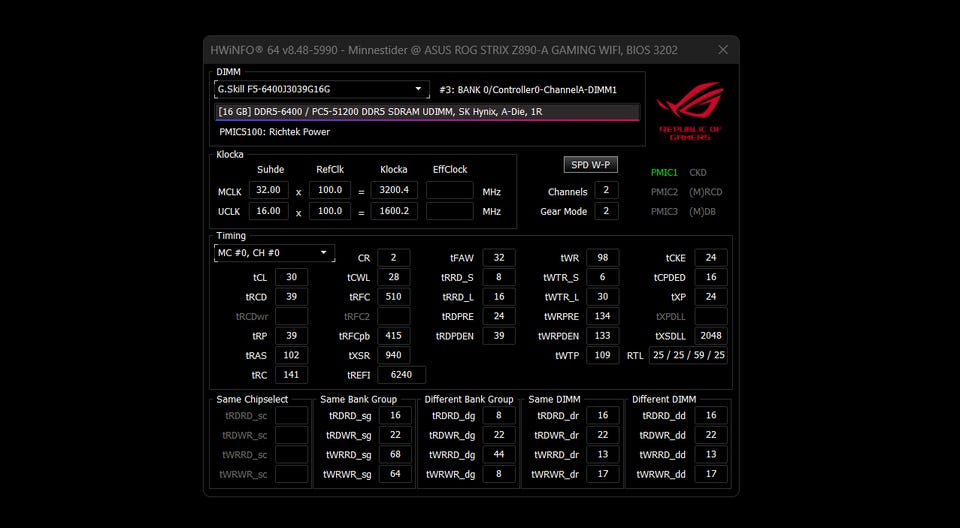Click the tRRD_S value 8
Image resolution: width=960 pixels, height=528 pixels.
(x=499, y=277)
